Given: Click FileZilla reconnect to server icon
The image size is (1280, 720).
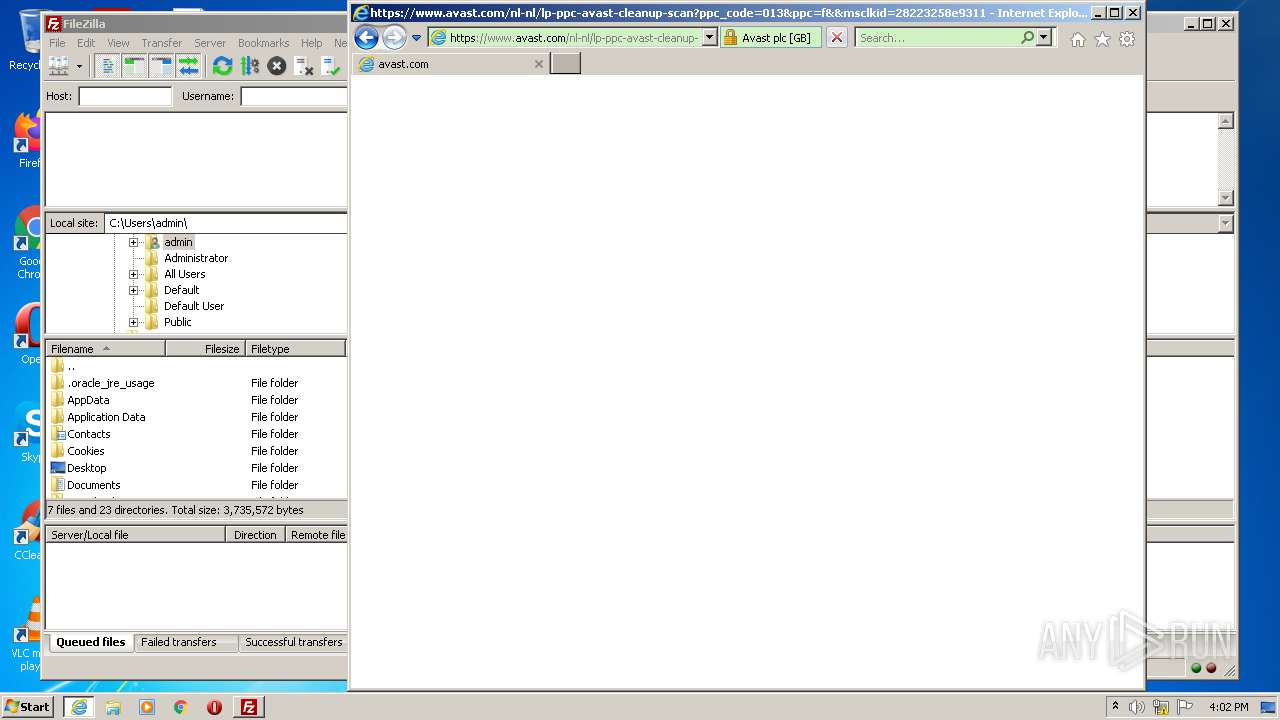Looking at the screenshot, I should click(331, 66).
